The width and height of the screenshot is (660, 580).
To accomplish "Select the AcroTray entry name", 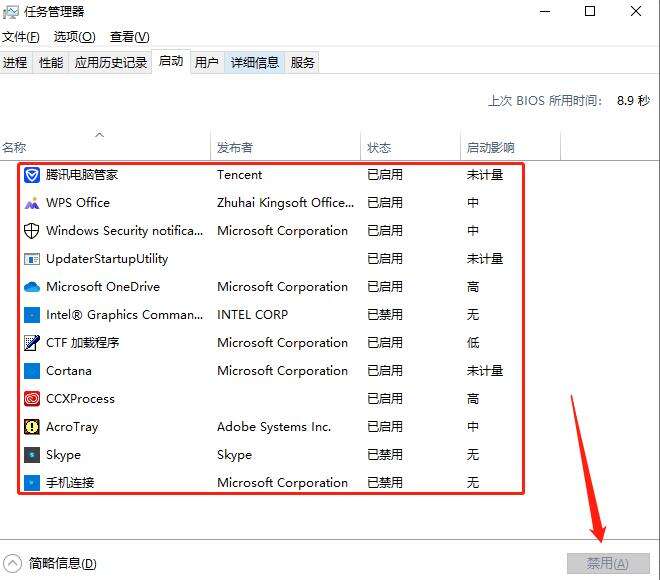I will pyautogui.click(x=72, y=427).
